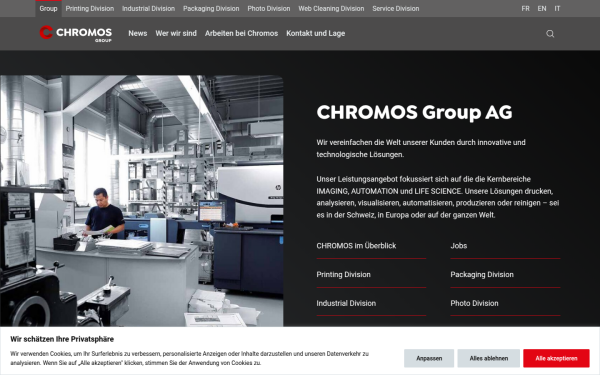
Task: Open Arbeiten bei Chromos menu
Action: [241, 33]
